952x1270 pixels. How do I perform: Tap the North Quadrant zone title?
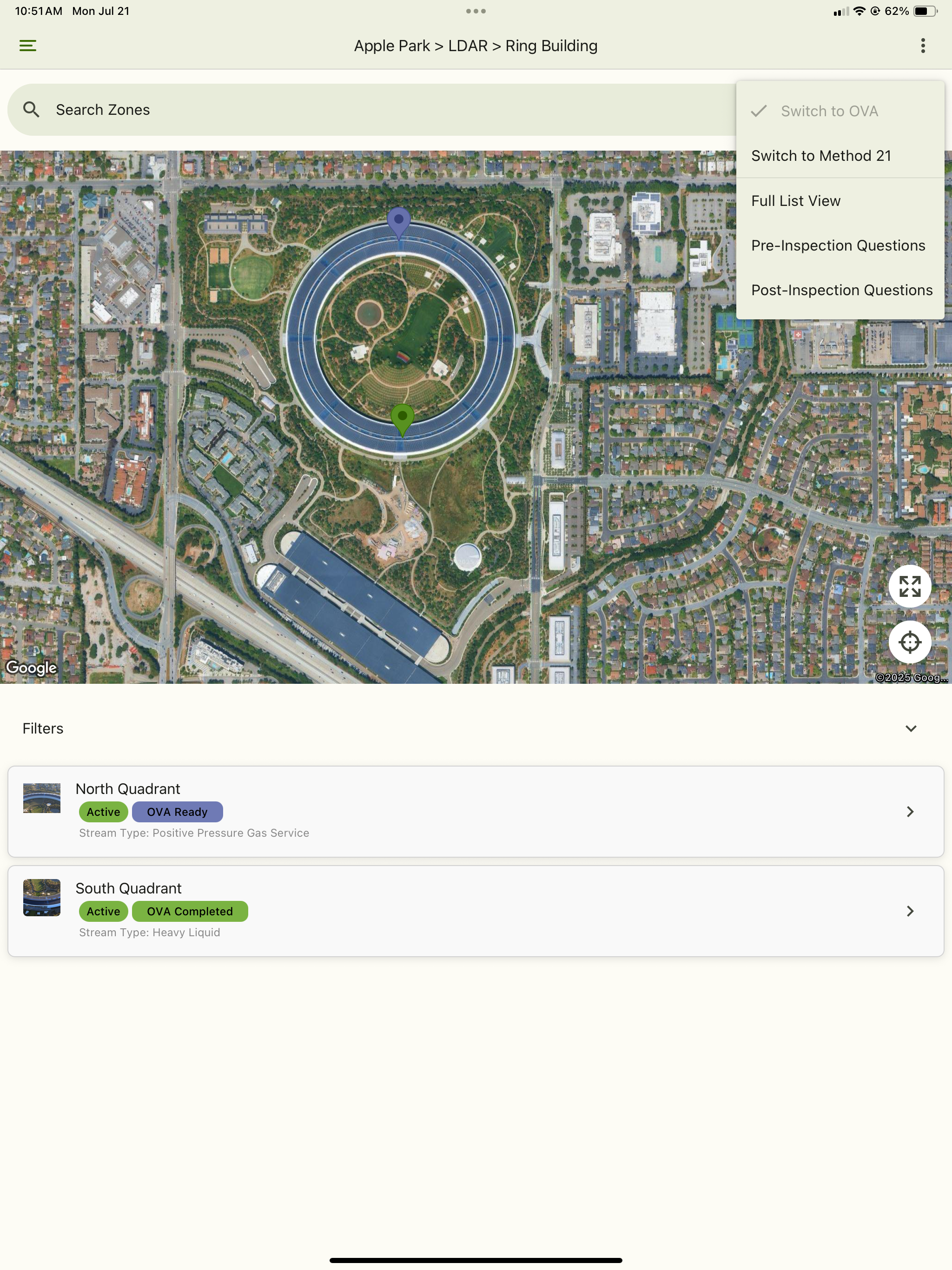coord(128,788)
